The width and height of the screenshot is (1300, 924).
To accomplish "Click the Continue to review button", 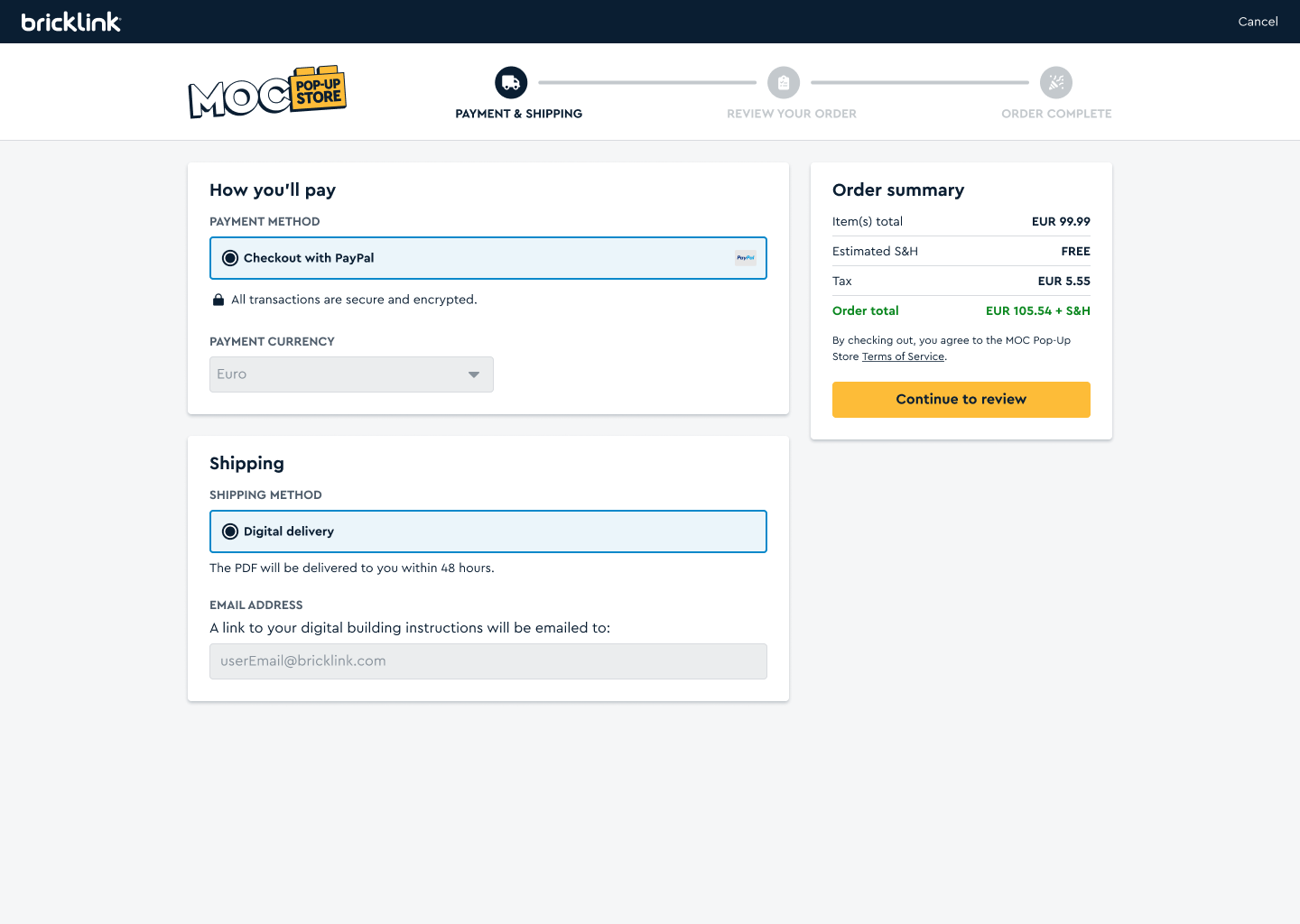I will point(961,400).
